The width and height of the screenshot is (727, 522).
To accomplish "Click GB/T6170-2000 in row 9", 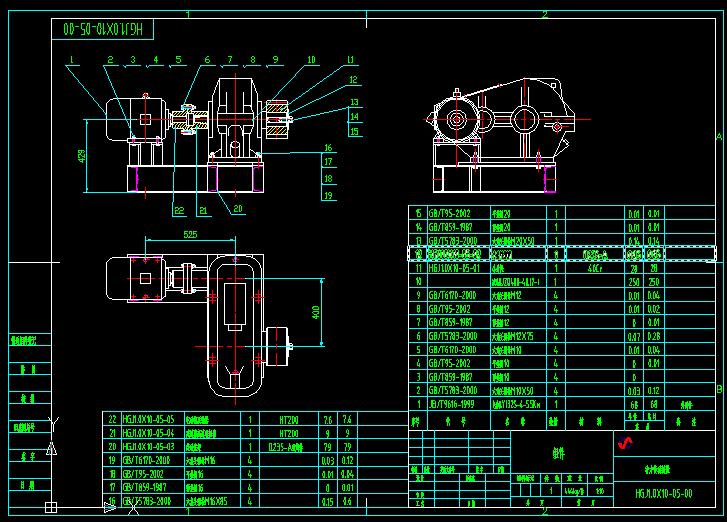I will (x=452, y=295).
